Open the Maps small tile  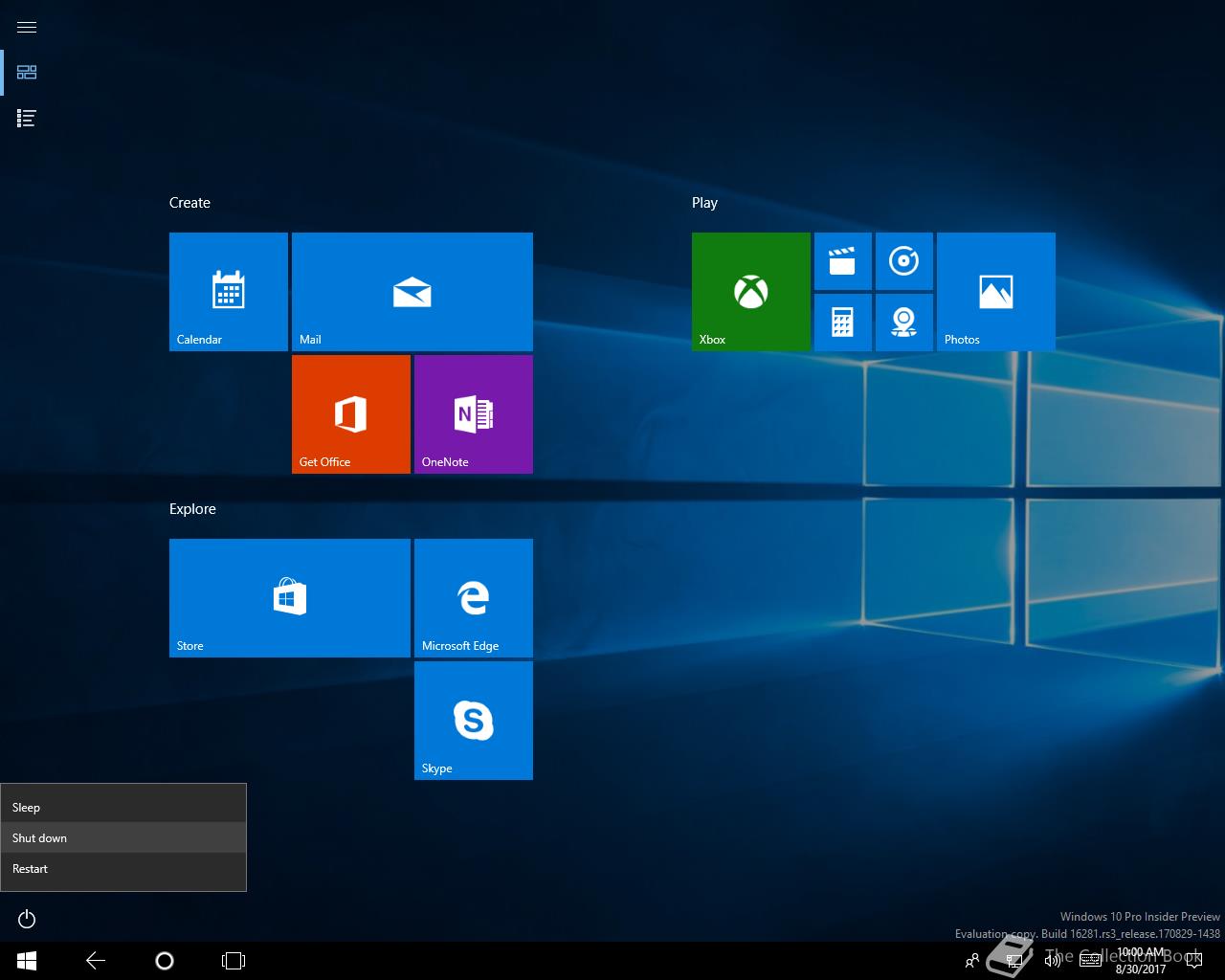click(x=903, y=323)
